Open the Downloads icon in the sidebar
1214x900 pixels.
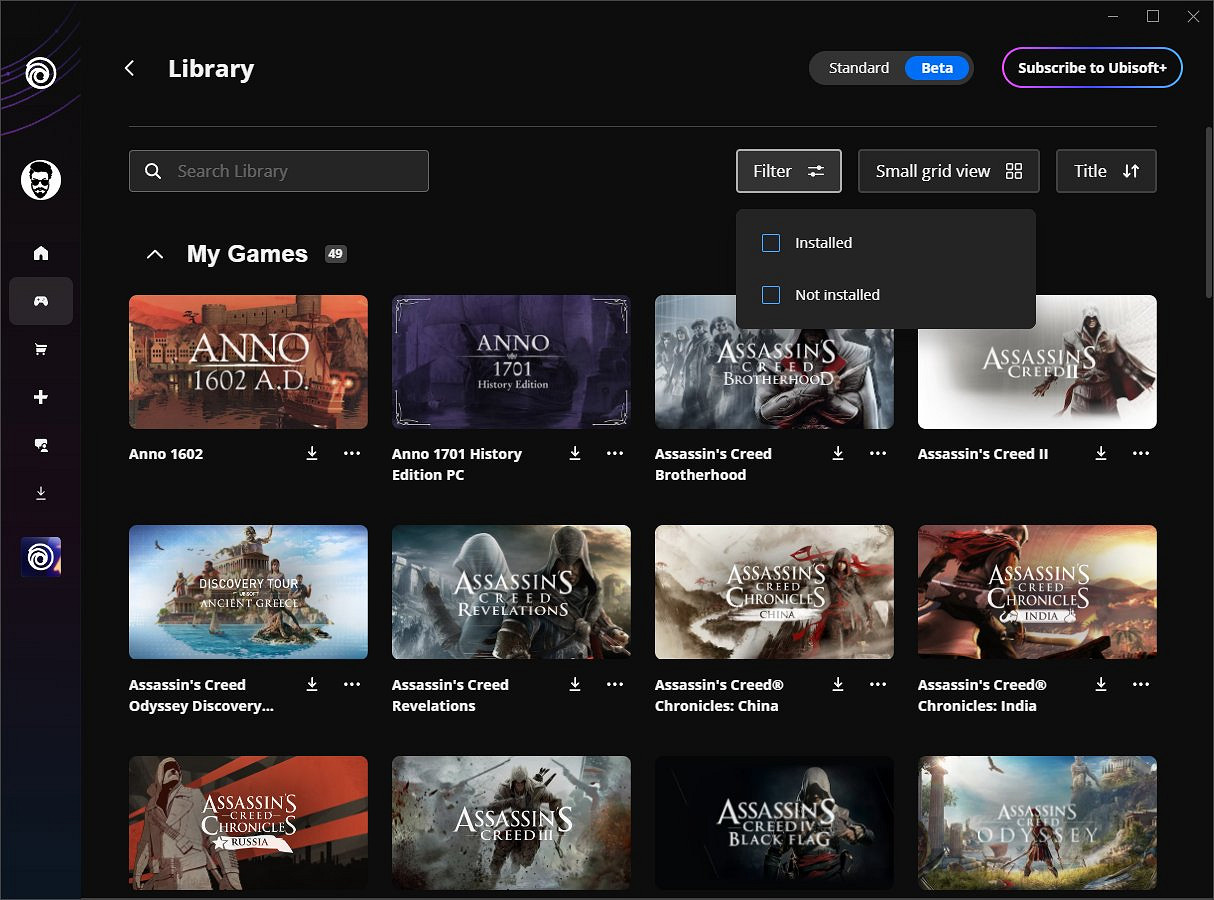click(41, 493)
